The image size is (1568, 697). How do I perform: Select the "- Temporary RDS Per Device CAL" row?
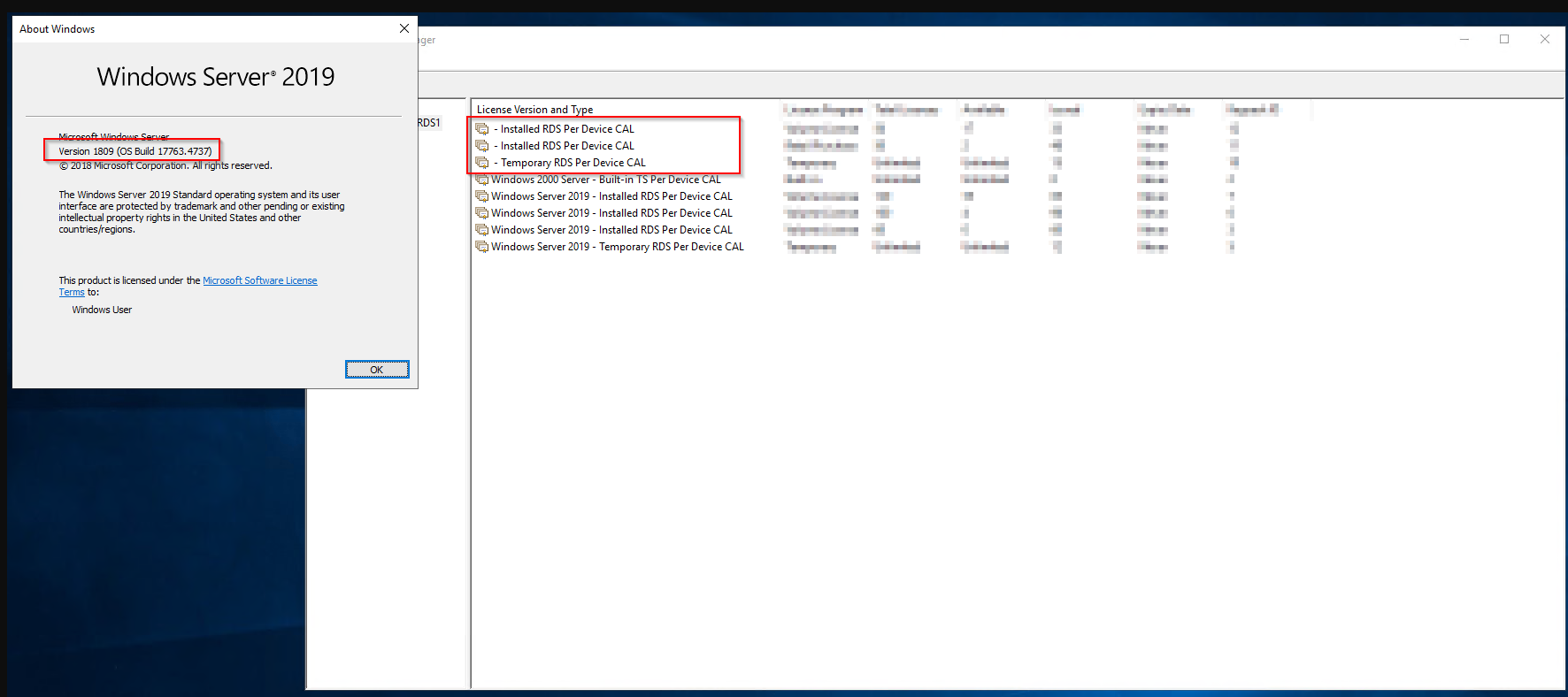pyautogui.click(x=570, y=163)
